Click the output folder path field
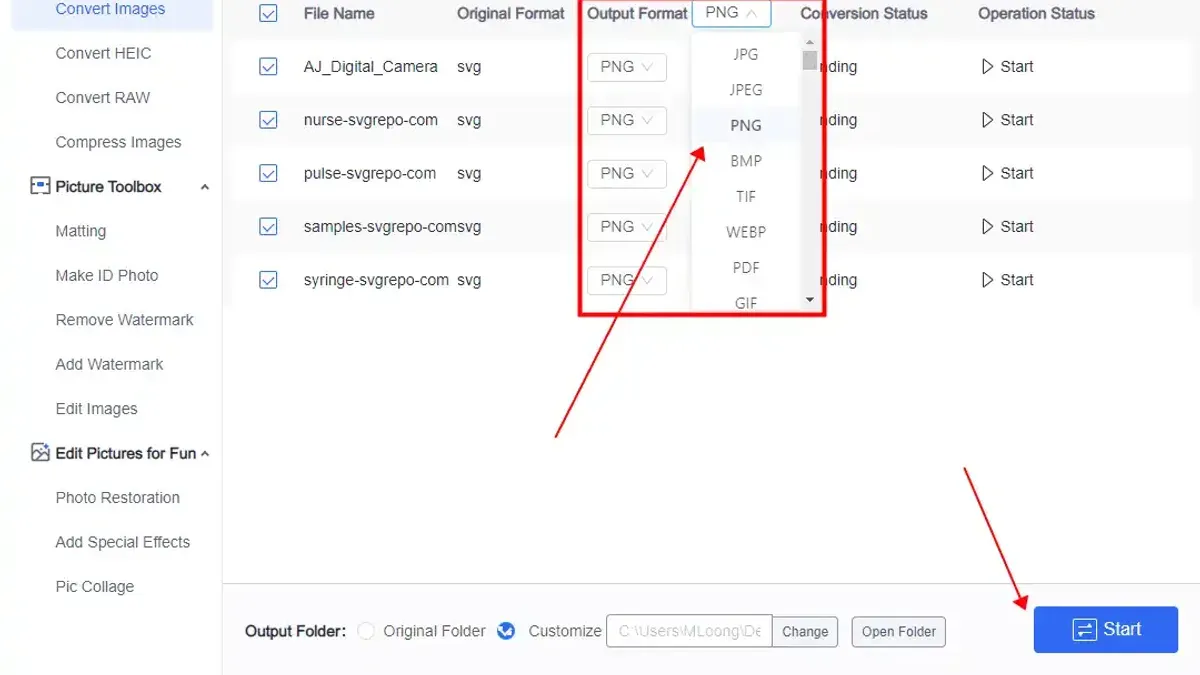Viewport: 1200px width, 675px height. click(x=689, y=632)
